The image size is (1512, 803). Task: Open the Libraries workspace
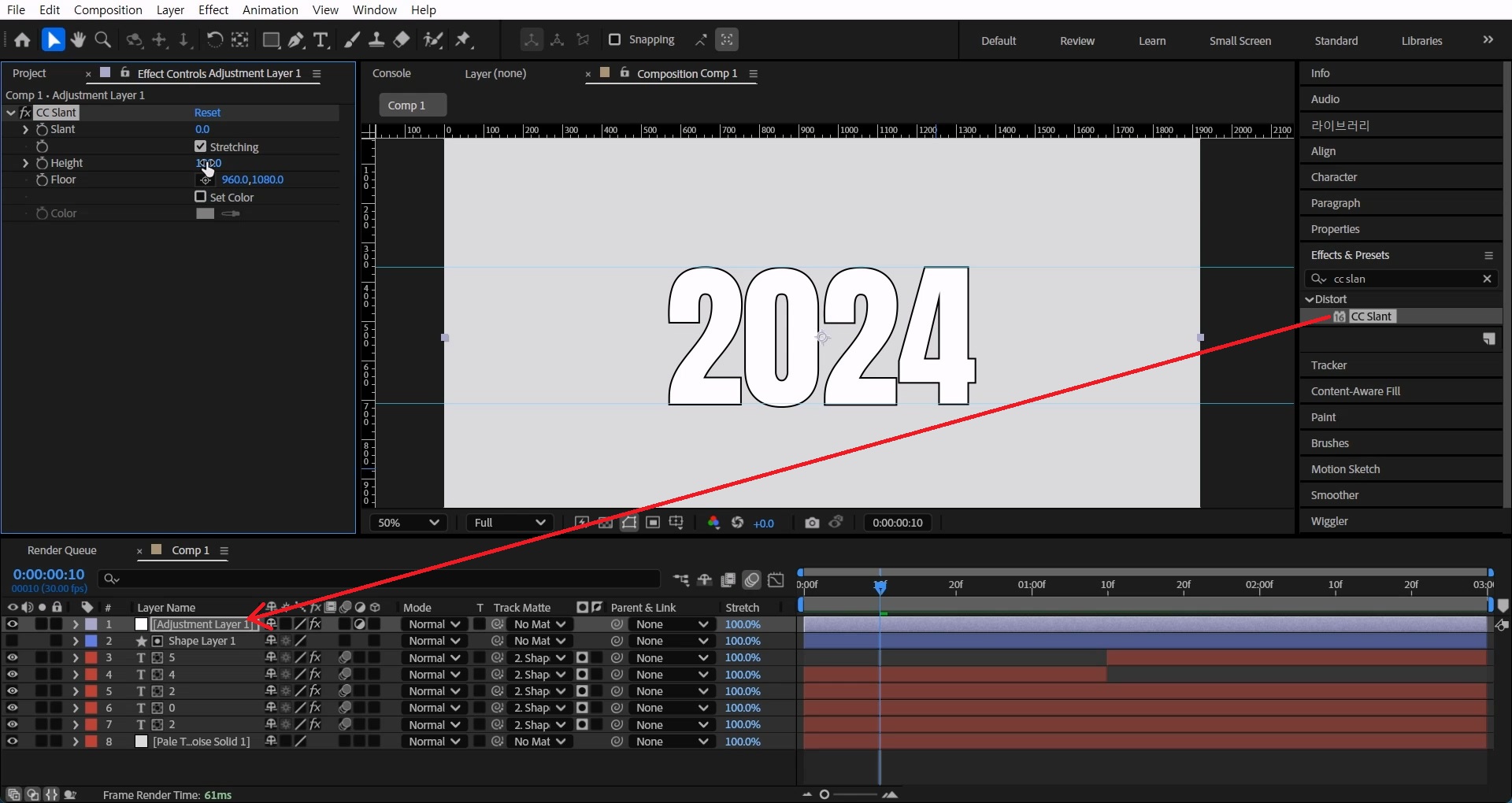pos(1421,41)
